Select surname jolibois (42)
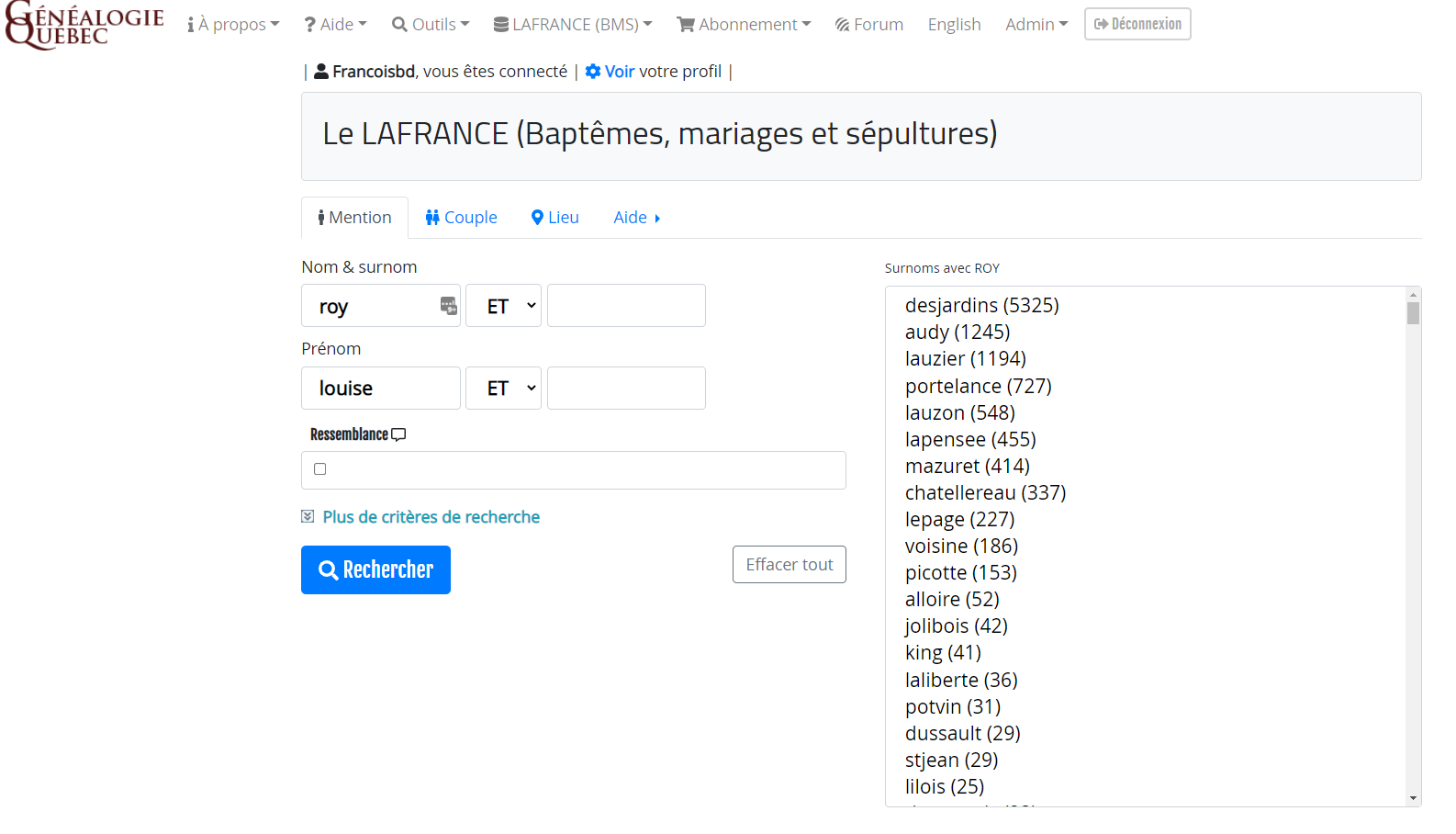This screenshot has height=834, width=1456. (x=957, y=625)
